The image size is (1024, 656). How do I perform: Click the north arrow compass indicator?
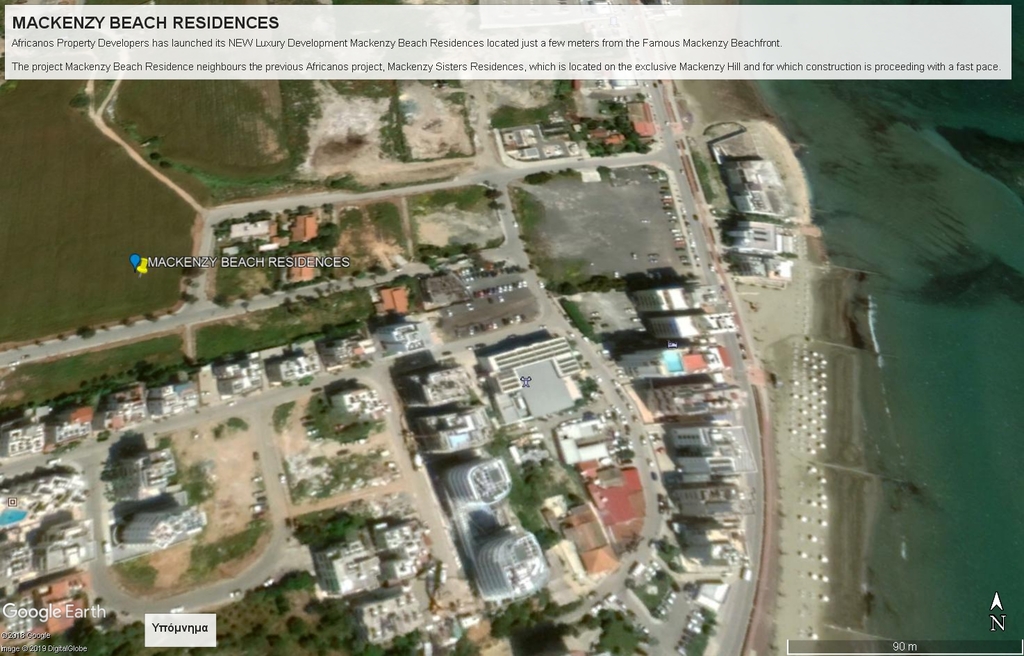pyautogui.click(x=997, y=612)
